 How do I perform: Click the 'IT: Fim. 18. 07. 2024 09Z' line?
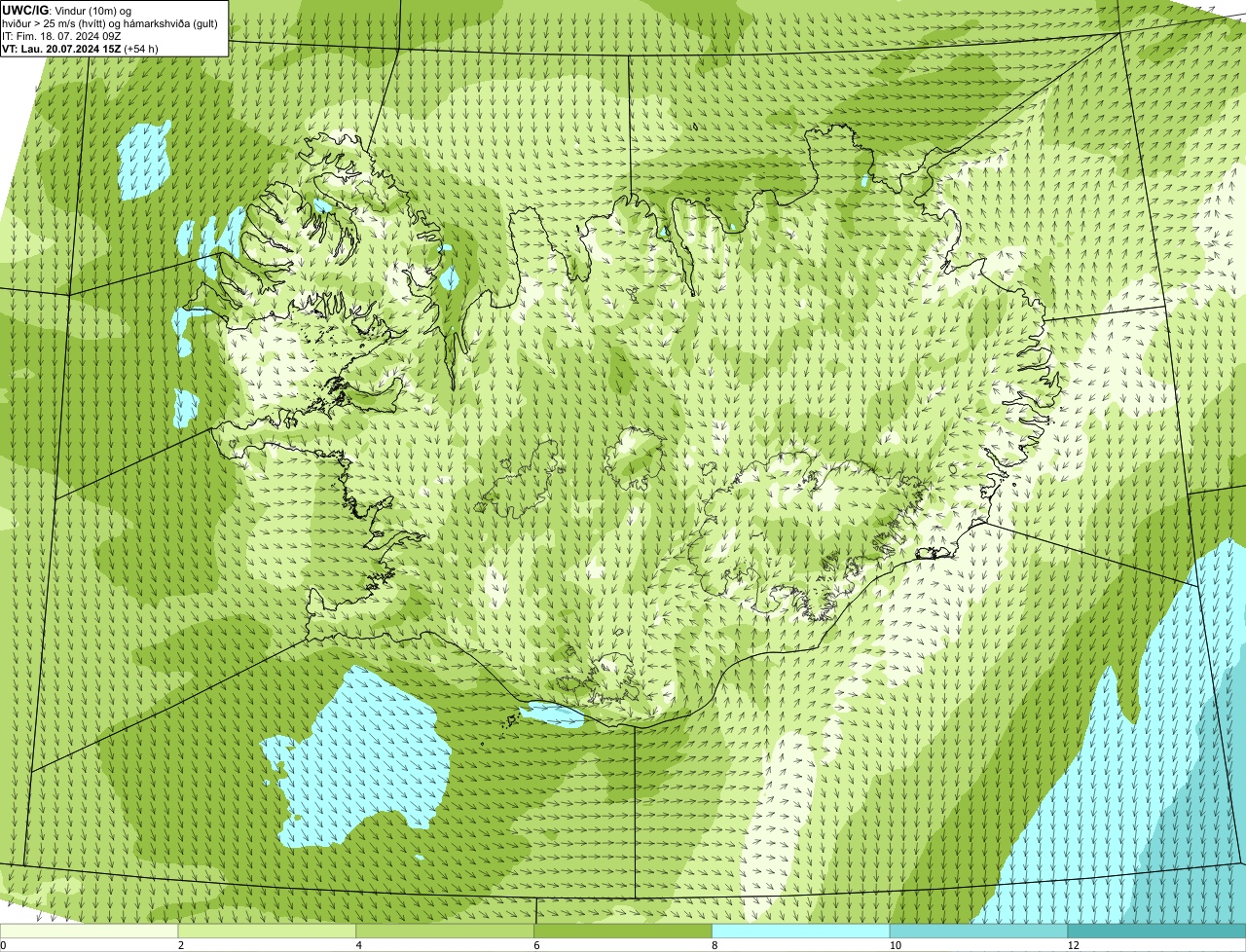(61, 35)
